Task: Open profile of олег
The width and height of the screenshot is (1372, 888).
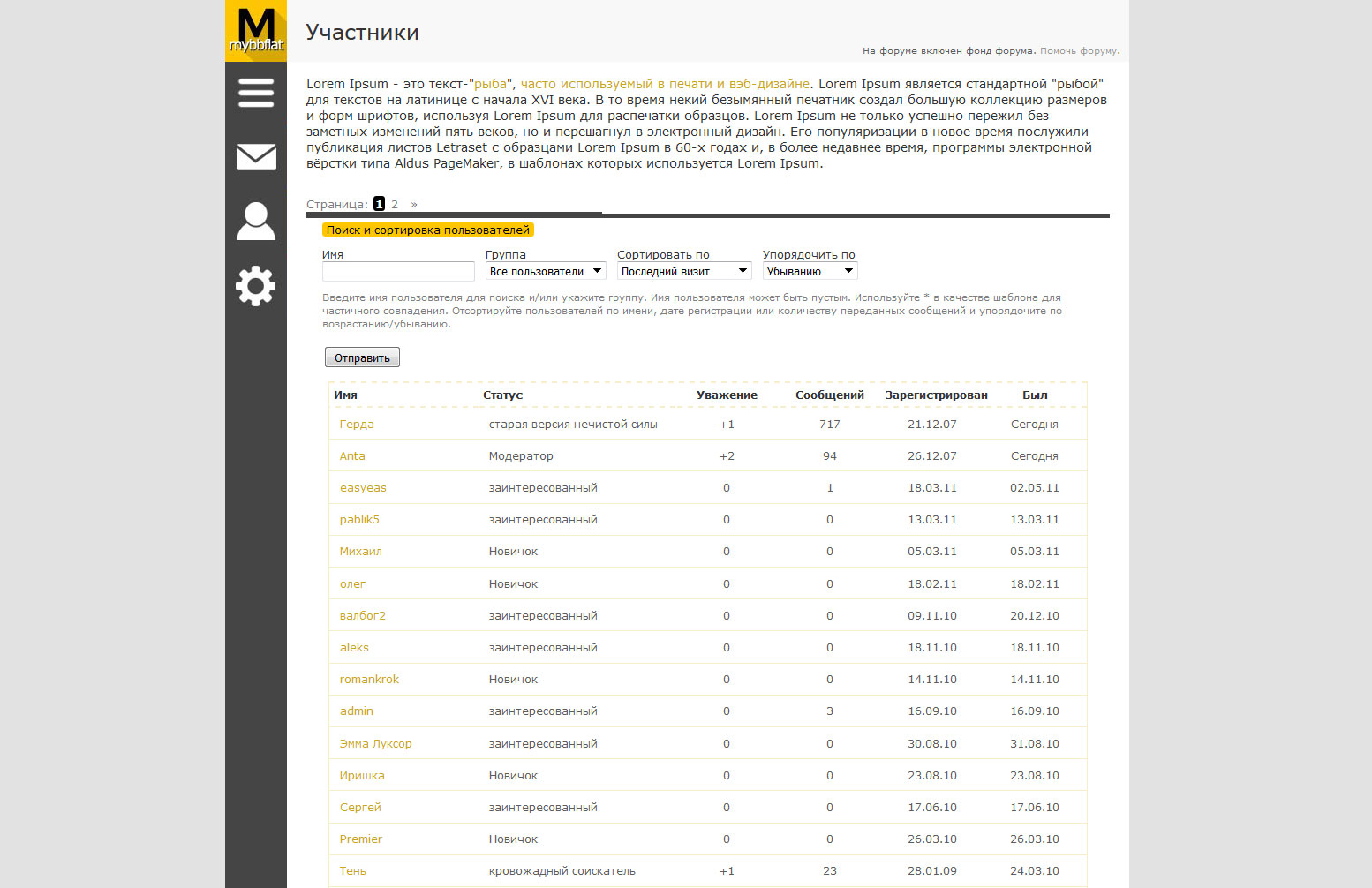Action: (352, 583)
